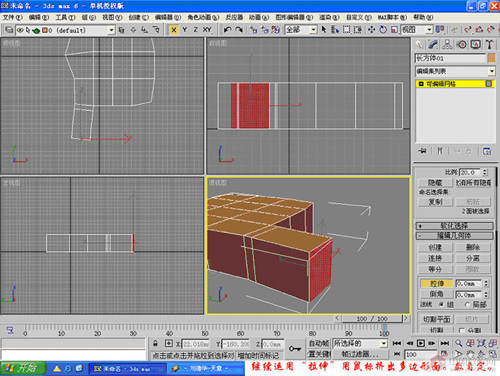This screenshot has width=500, height=376.
Task: Open the reference coordinate dropdown 视图
Action: point(429,30)
